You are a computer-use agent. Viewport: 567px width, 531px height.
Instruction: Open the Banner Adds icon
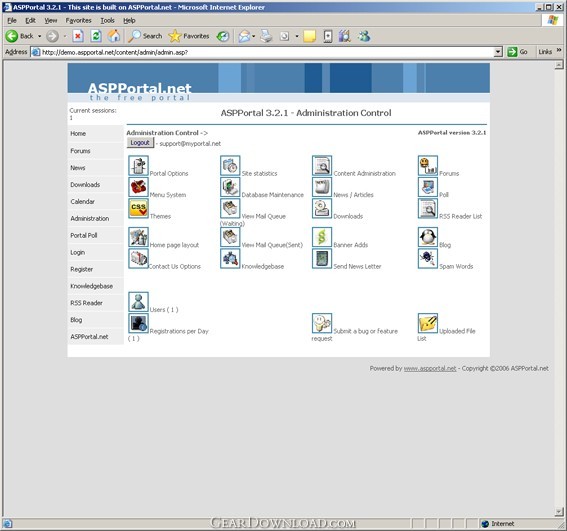pyautogui.click(x=322, y=237)
